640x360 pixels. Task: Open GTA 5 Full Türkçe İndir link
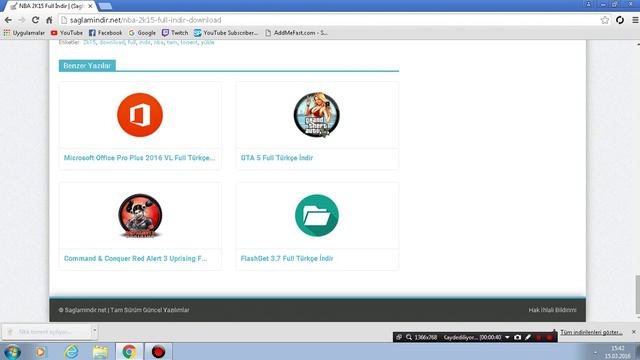pyautogui.click(x=277, y=158)
